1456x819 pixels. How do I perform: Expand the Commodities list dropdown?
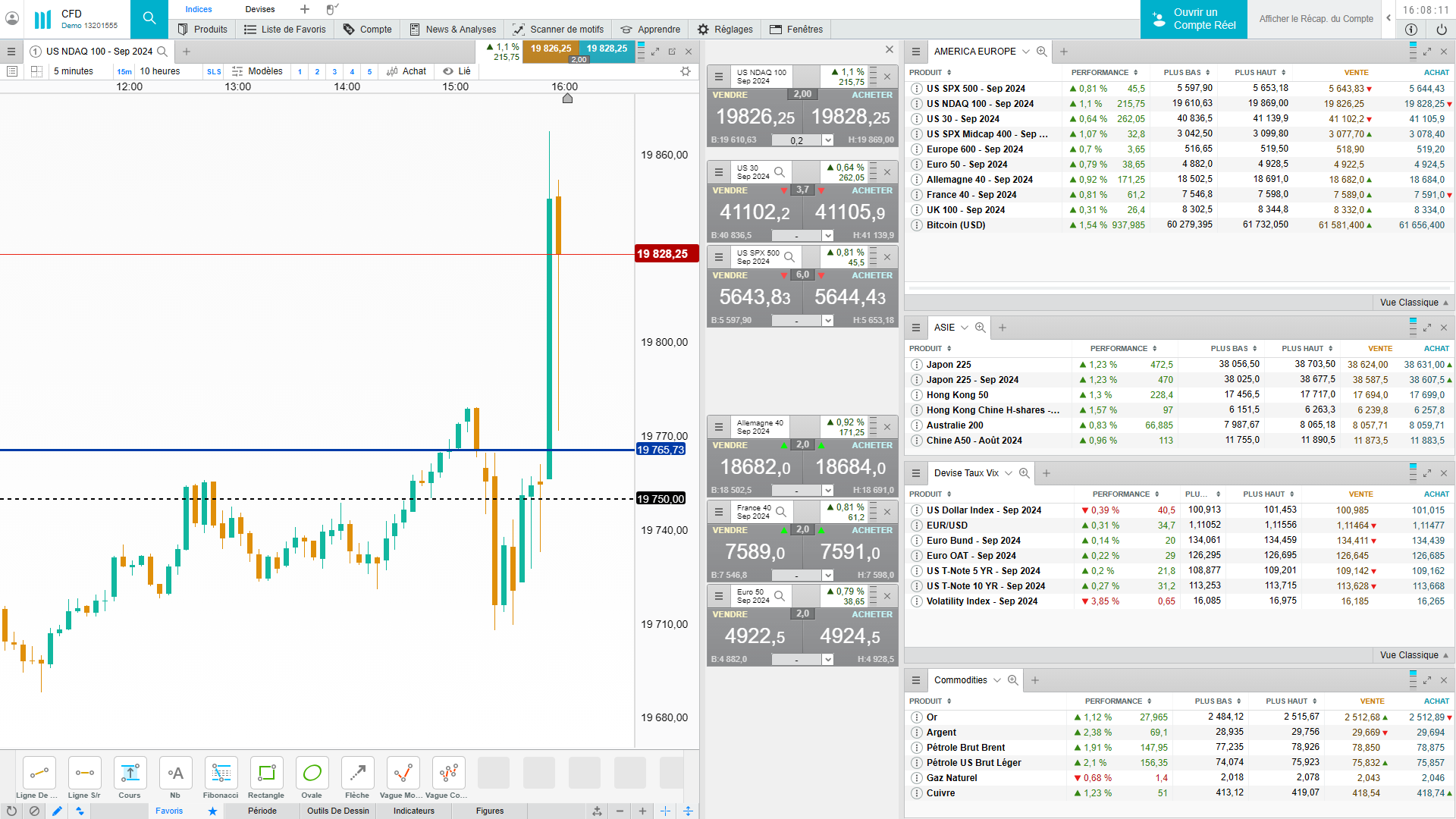[x=997, y=680]
